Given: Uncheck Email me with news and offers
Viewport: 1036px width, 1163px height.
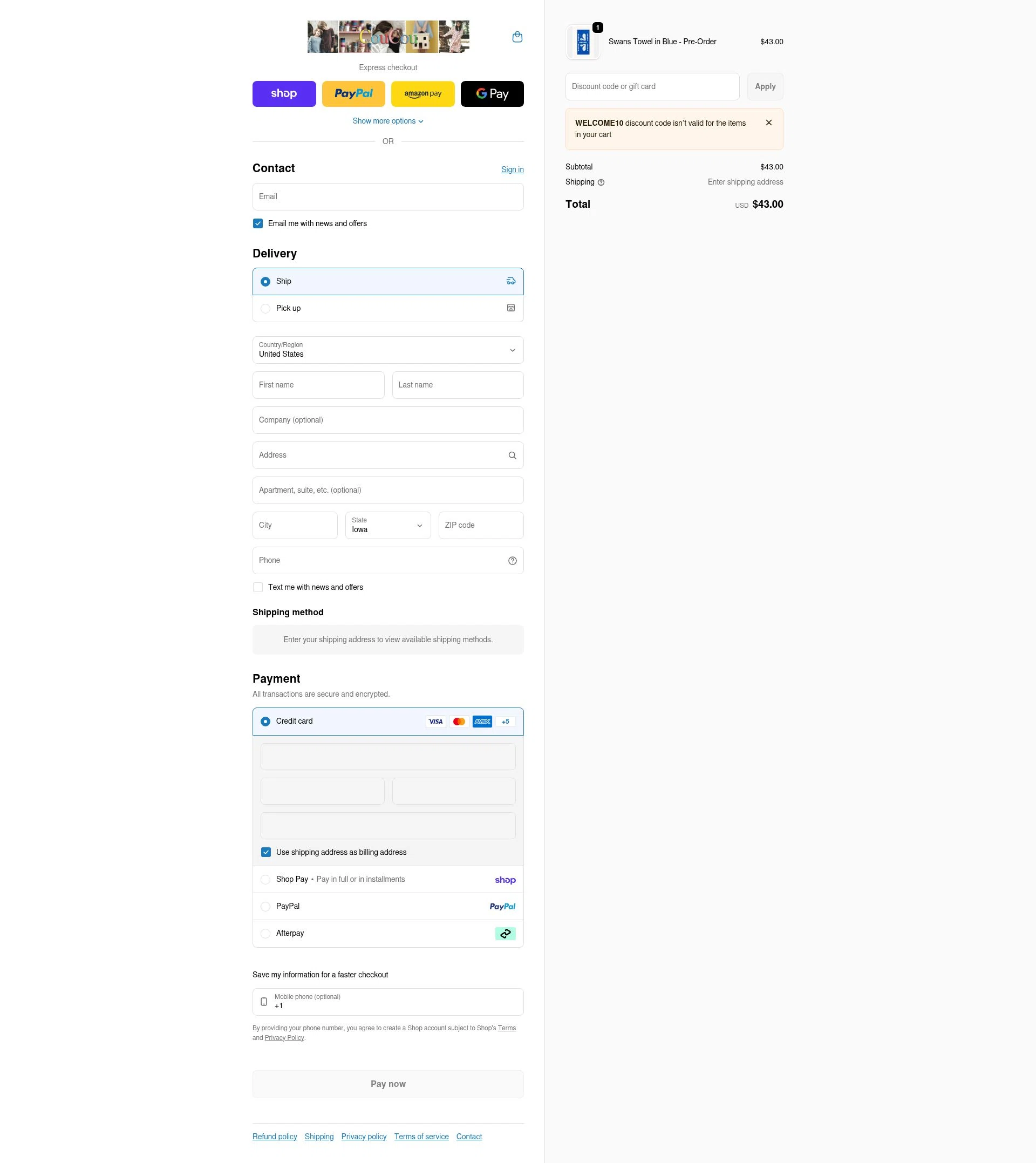Looking at the screenshot, I should (x=258, y=223).
